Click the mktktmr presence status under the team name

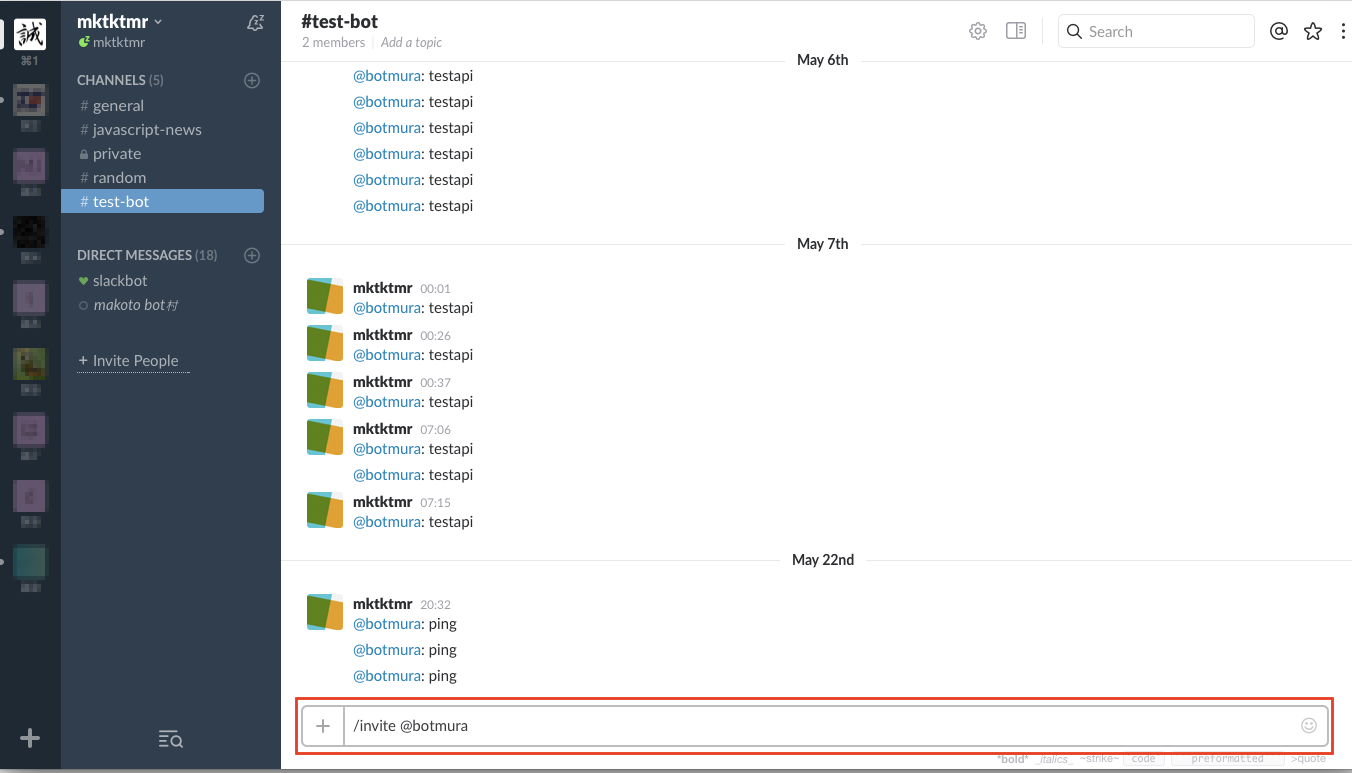[x=112, y=43]
